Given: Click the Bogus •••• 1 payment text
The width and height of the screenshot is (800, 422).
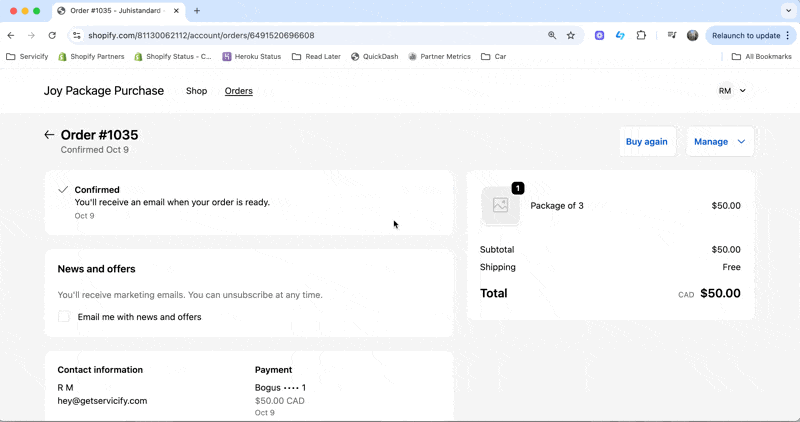Looking at the screenshot, I should (x=280, y=388).
